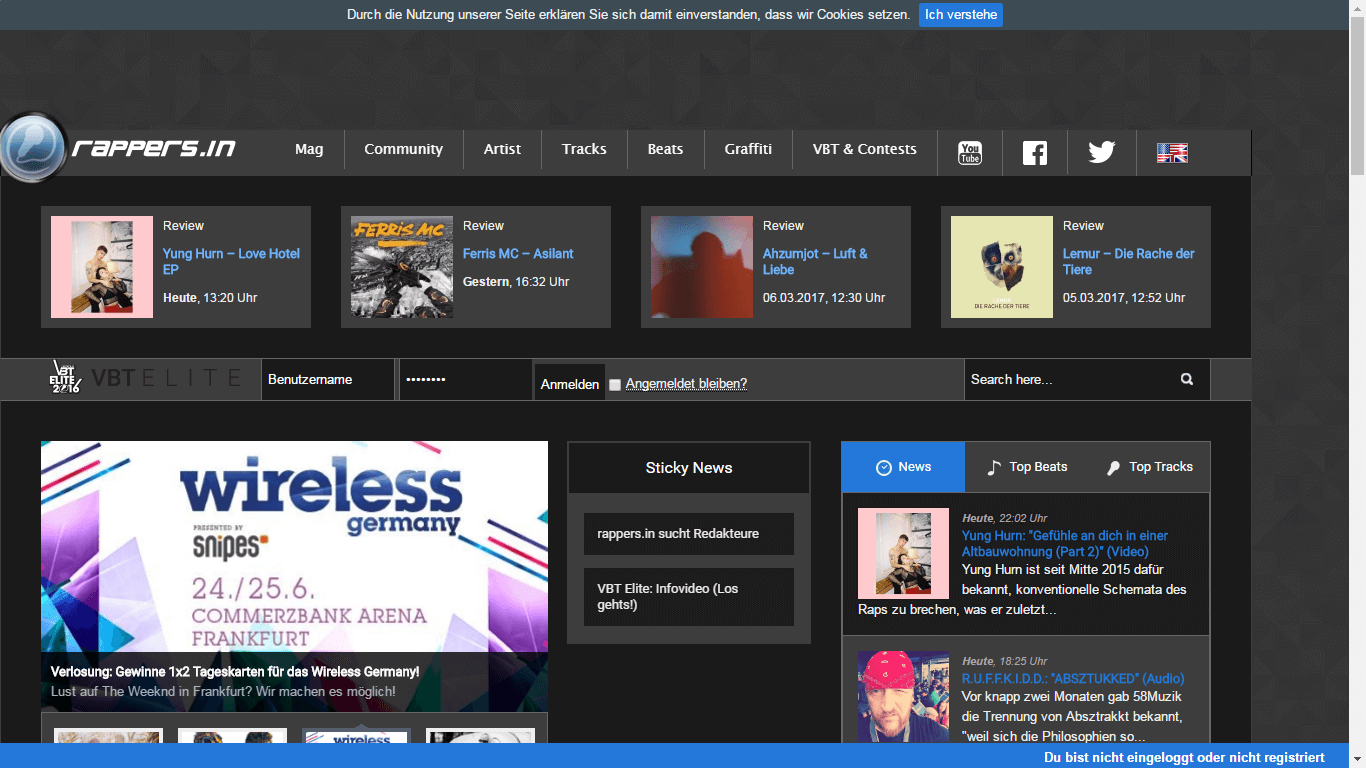Select the Wireless slider thumbnail below the banner
The image size is (1366, 768).
(356, 737)
